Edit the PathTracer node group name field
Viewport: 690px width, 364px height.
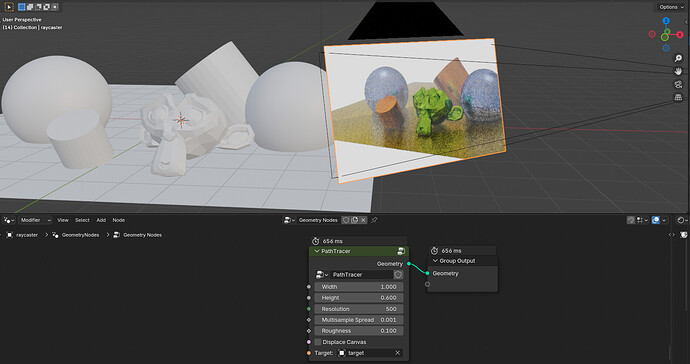click(x=362, y=275)
